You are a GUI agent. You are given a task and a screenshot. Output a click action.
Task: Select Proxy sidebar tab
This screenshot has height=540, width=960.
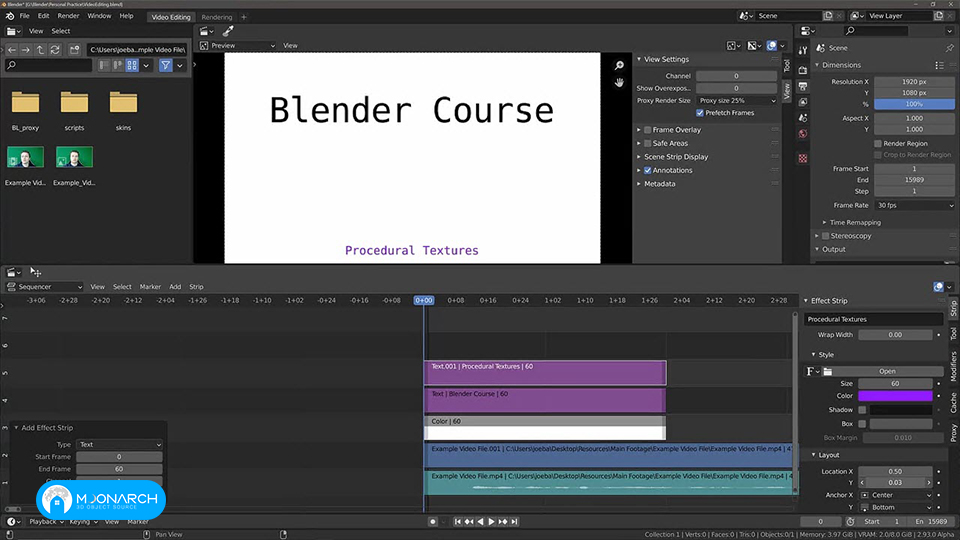(x=954, y=433)
